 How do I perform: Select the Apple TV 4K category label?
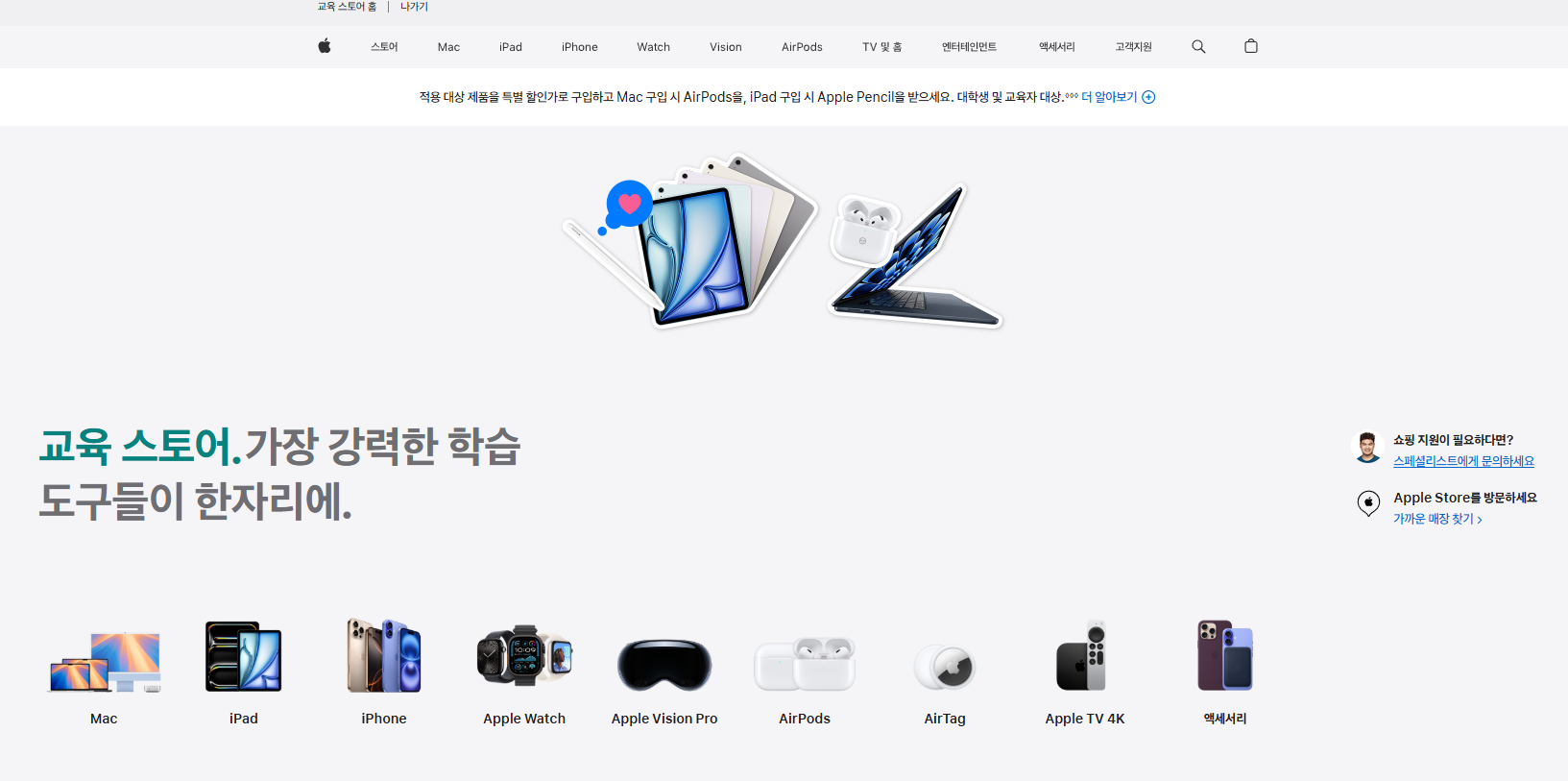(x=1085, y=719)
